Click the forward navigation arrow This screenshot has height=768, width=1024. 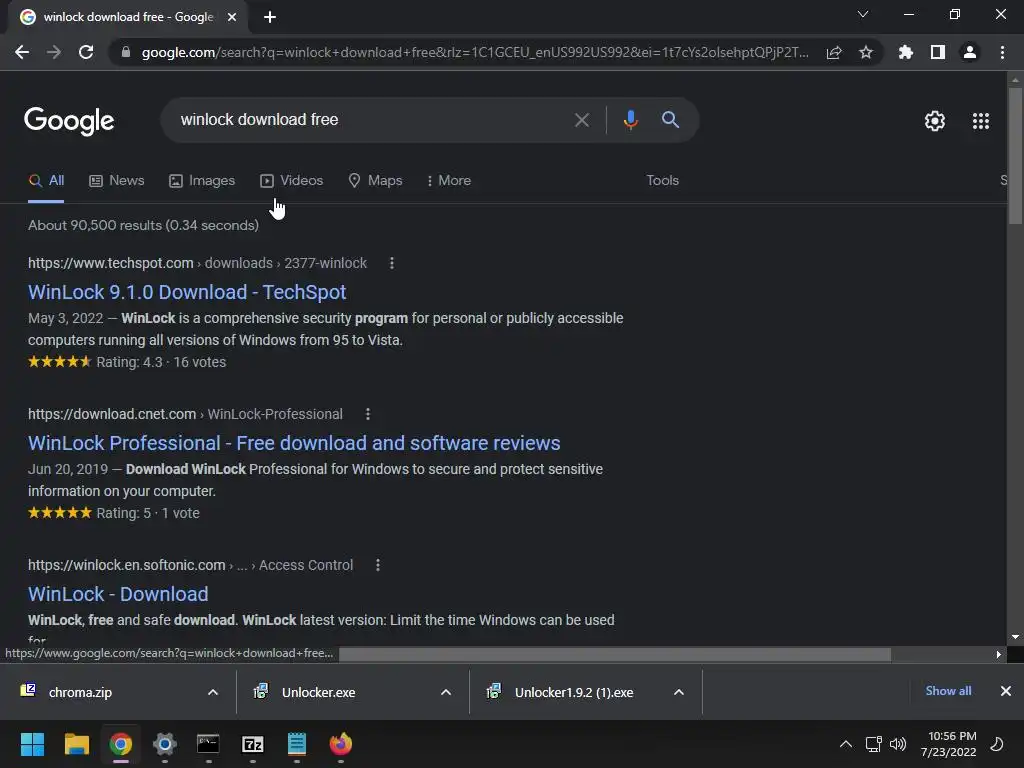coord(54,52)
